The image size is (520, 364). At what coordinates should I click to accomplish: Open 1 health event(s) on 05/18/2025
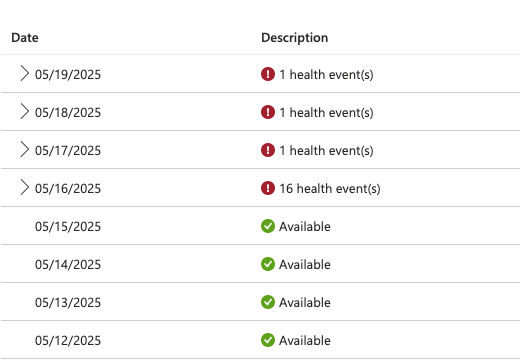click(326, 113)
